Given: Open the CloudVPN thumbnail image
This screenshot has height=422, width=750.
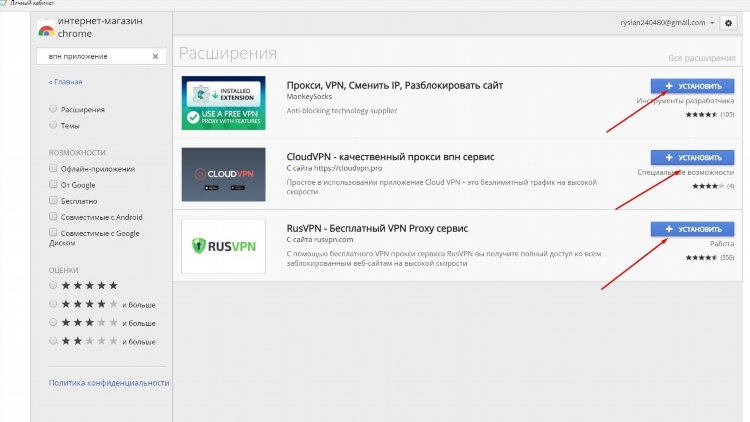Looking at the screenshot, I should tap(223, 174).
